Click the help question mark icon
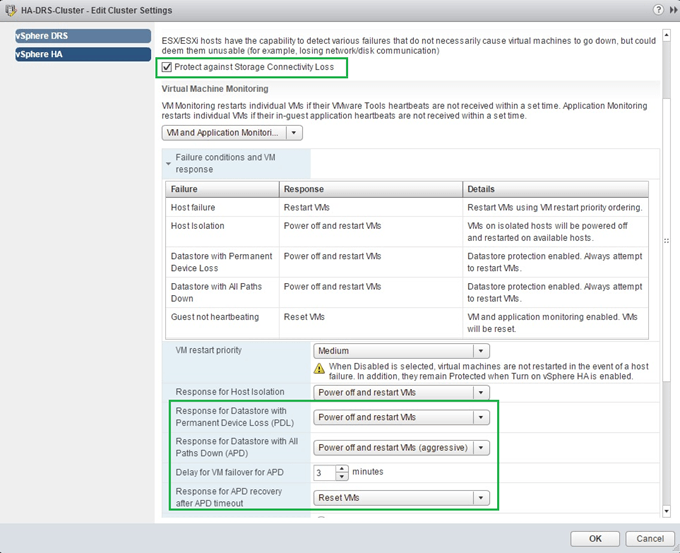 [658, 10]
